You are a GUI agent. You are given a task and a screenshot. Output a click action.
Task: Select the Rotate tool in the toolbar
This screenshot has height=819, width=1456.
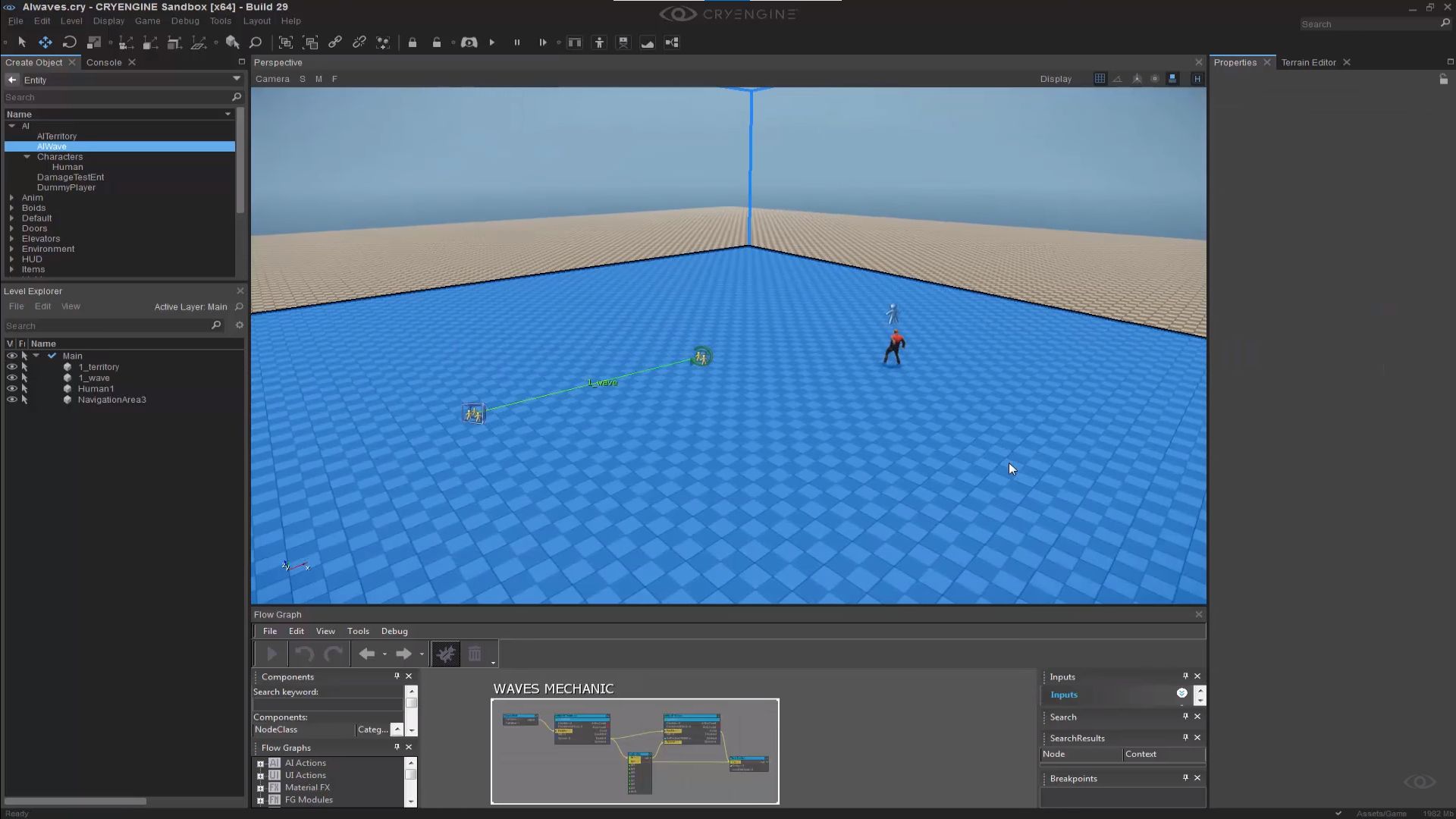pyautogui.click(x=69, y=42)
